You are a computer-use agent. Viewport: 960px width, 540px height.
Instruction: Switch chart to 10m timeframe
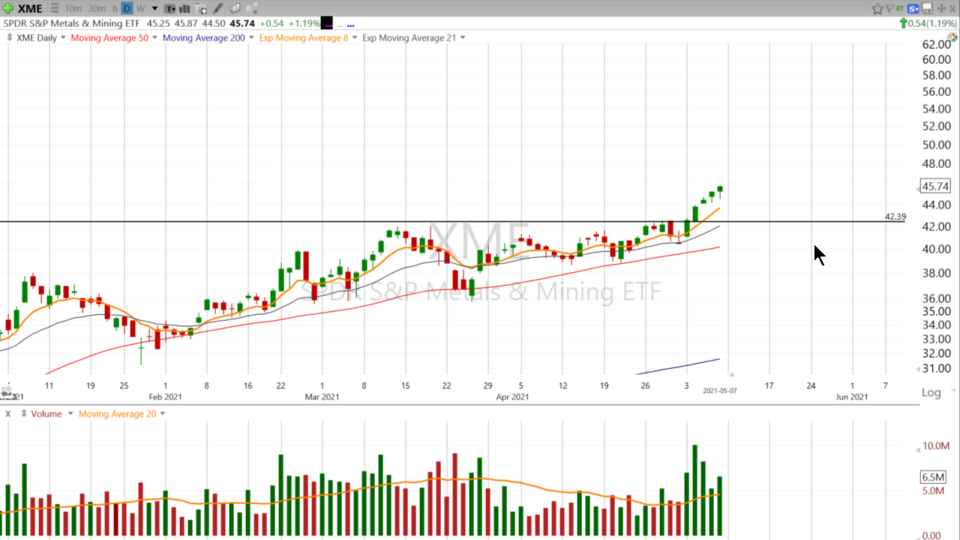[x=73, y=9]
